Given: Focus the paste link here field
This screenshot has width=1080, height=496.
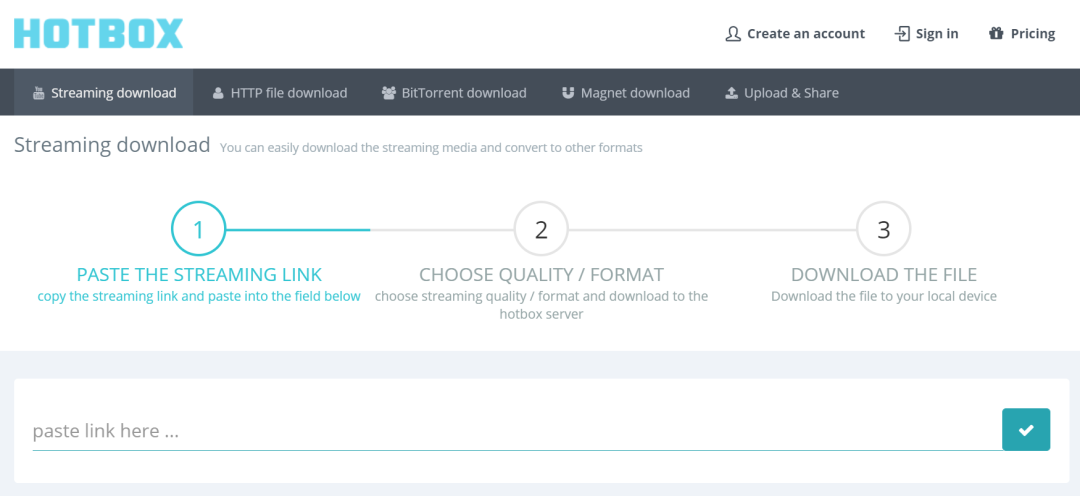Looking at the screenshot, I should click(517, 432).
